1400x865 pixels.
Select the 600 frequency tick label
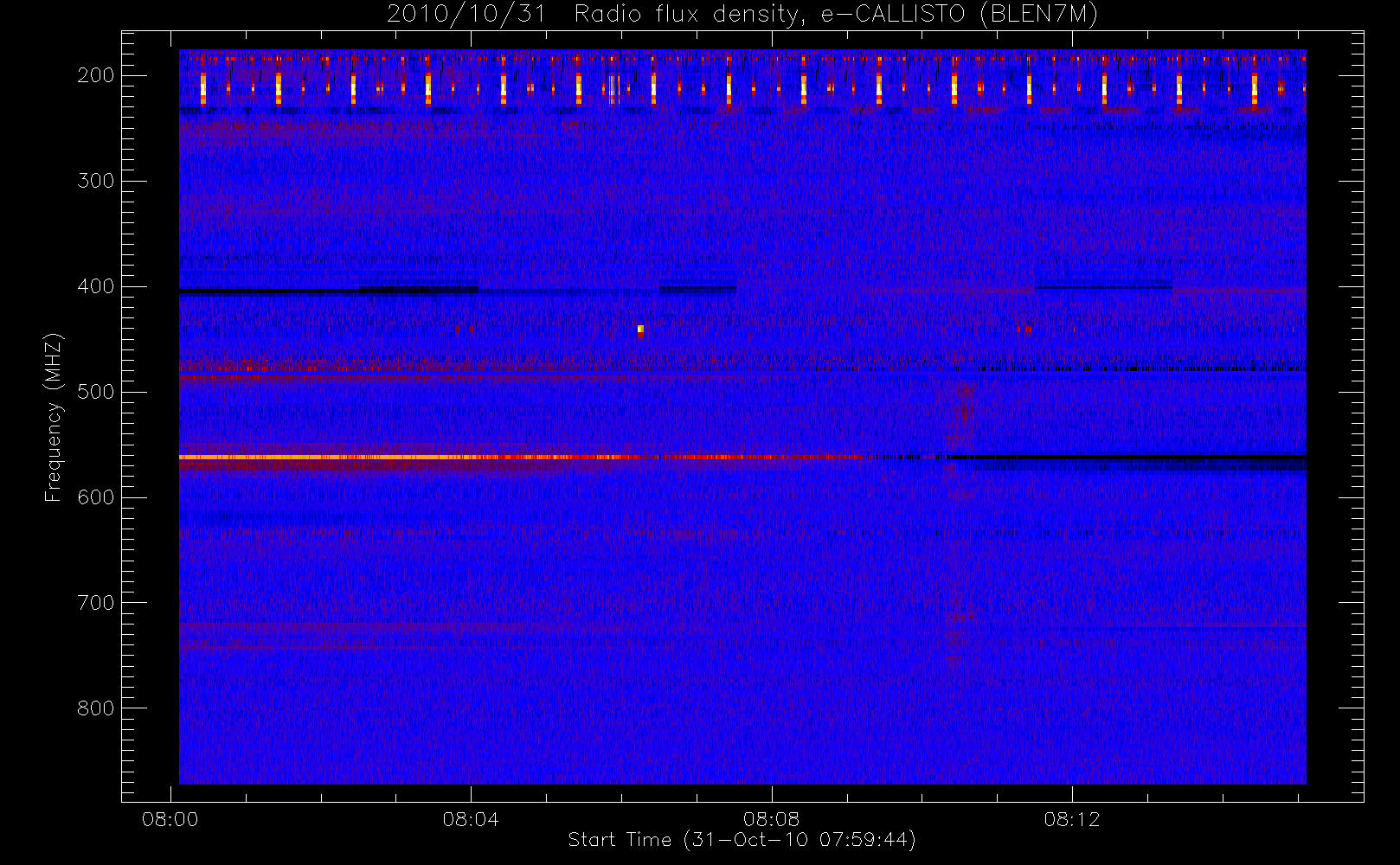point(96,497)
